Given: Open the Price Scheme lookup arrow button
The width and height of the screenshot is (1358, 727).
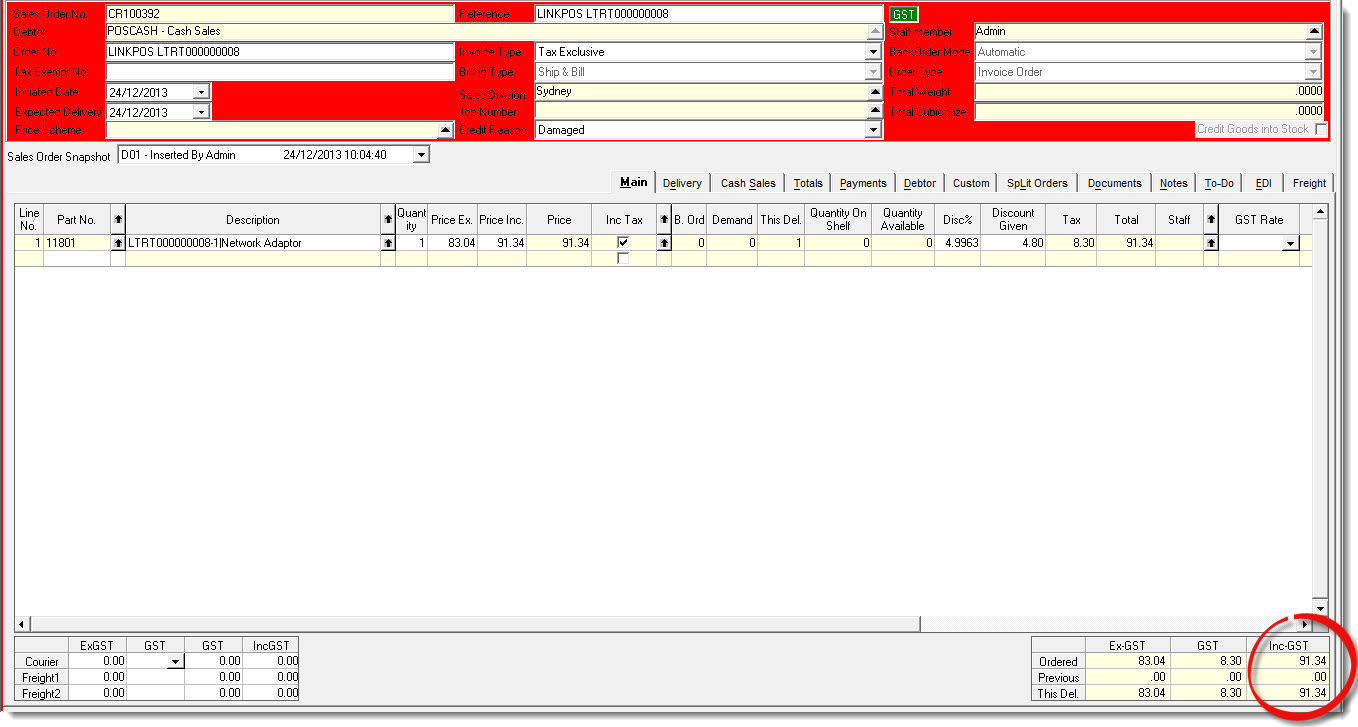Looking at the screenshot, I should point(446,130).
